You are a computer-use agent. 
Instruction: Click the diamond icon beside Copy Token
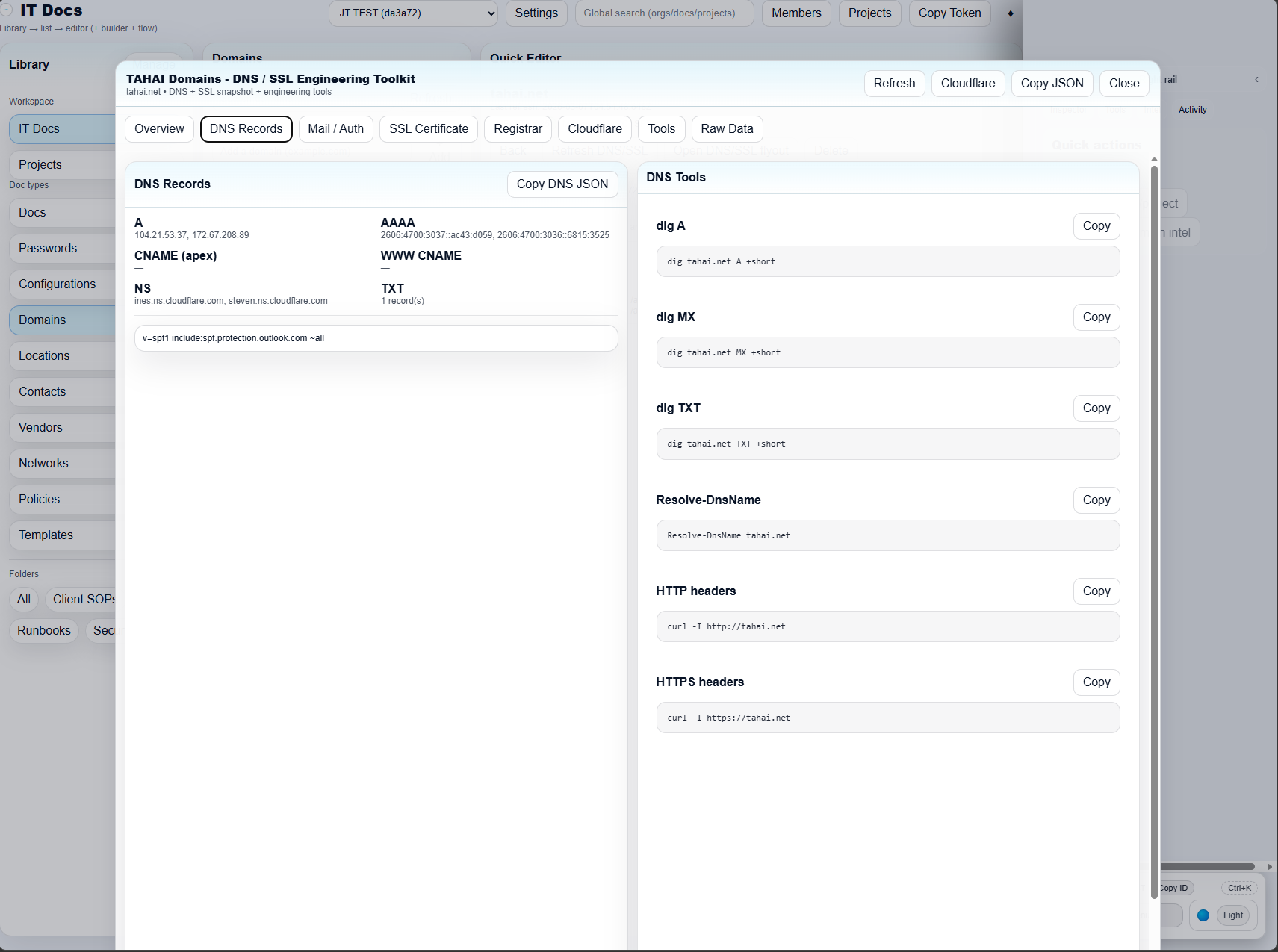[1011, 13]
